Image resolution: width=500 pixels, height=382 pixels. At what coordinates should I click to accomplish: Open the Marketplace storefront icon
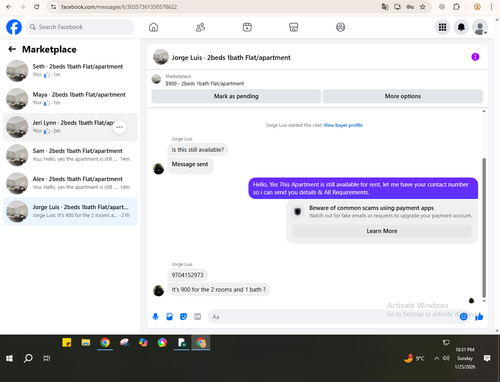coord(294,27)
